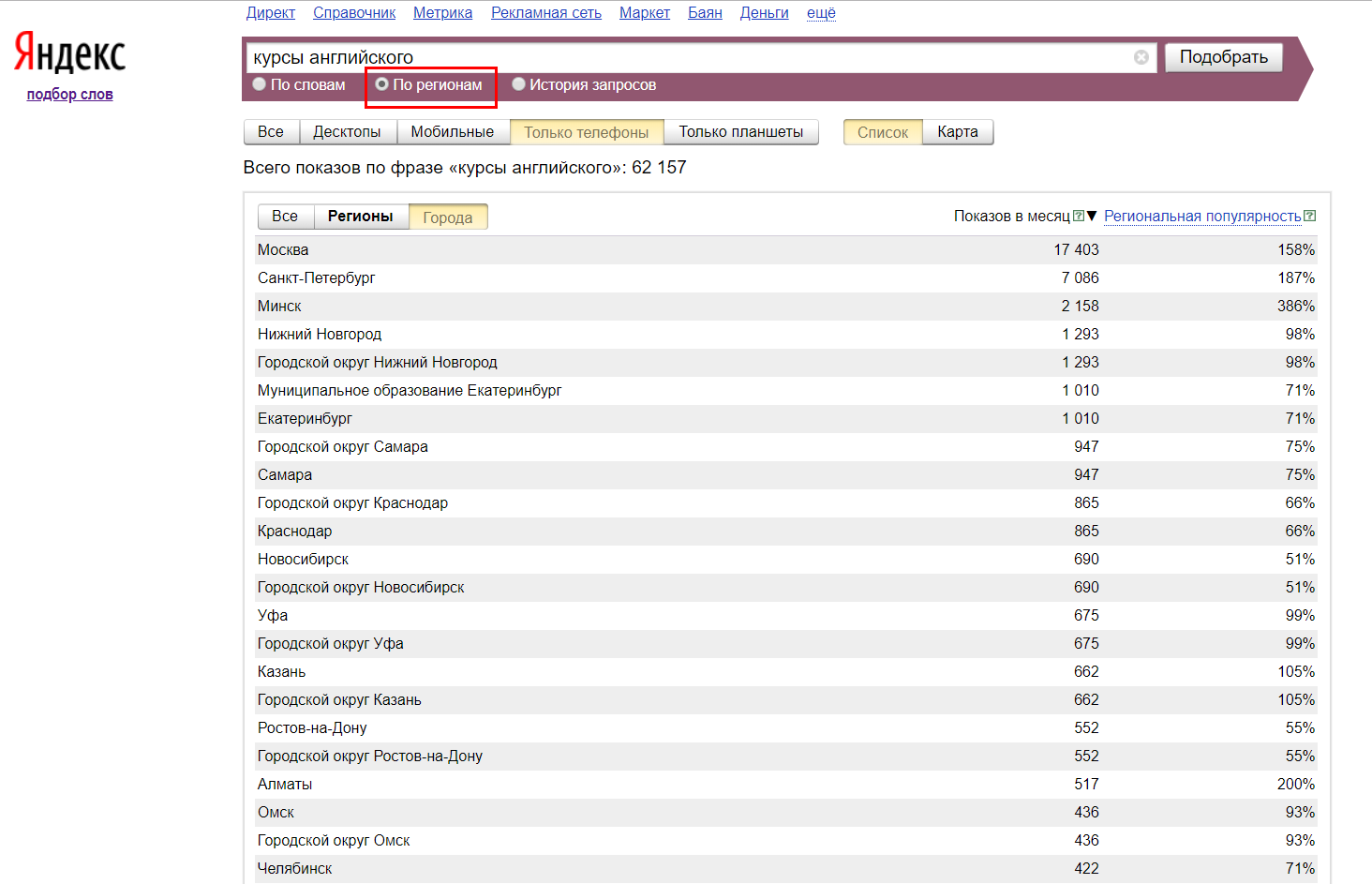Image resolution: width=1372 pixels, height=884 pixels.
Task: Open the Баян link
Action: 705,12
